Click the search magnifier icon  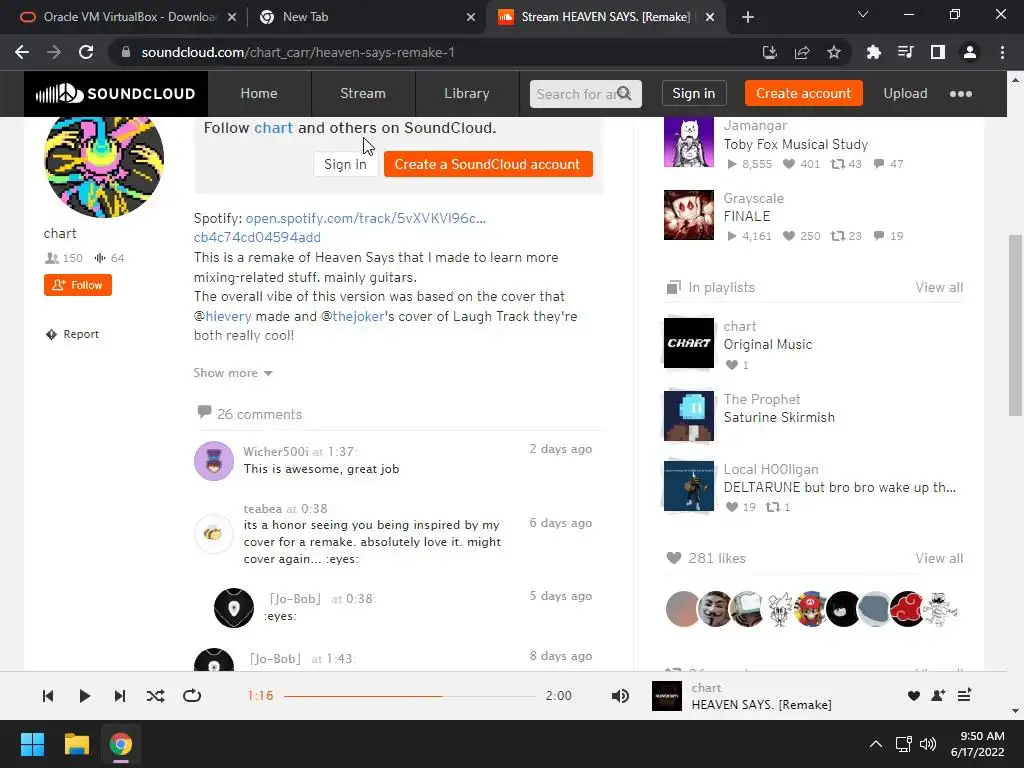pyautogui.click(x=624, y=93)
